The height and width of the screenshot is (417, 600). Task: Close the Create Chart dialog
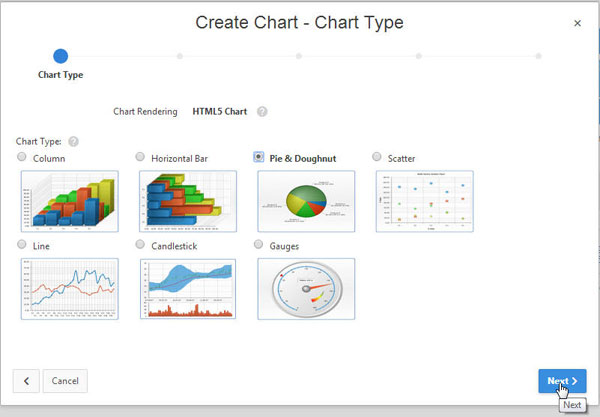point(577,23)
